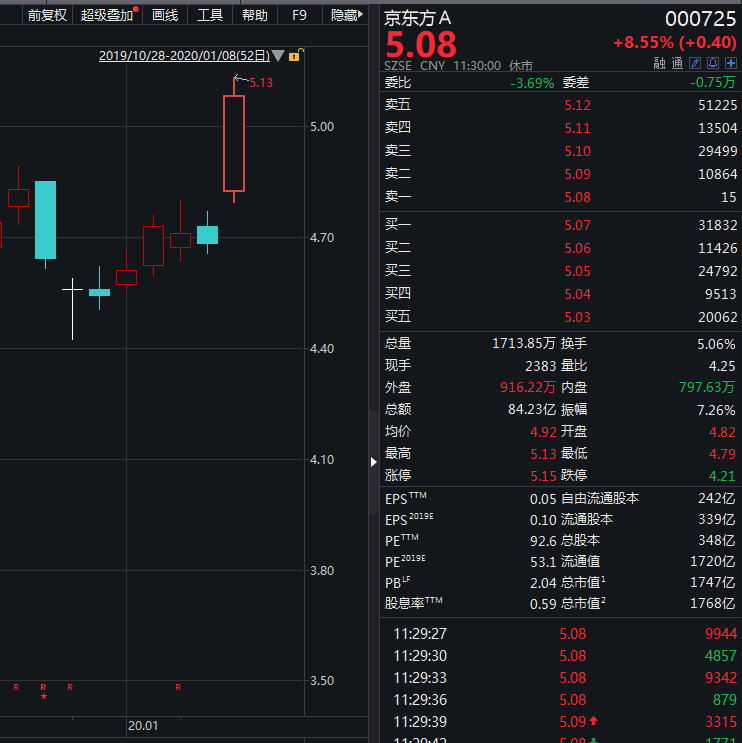Collapse panel using splitter arrow on divider
Image resolution: width=742 pixels, height=743 pixels.
pyautogui.click(x=373, y=462)
